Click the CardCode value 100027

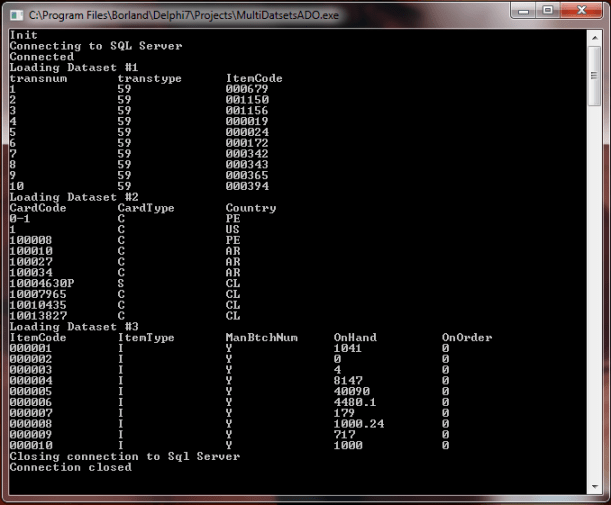tap(31, 262)
